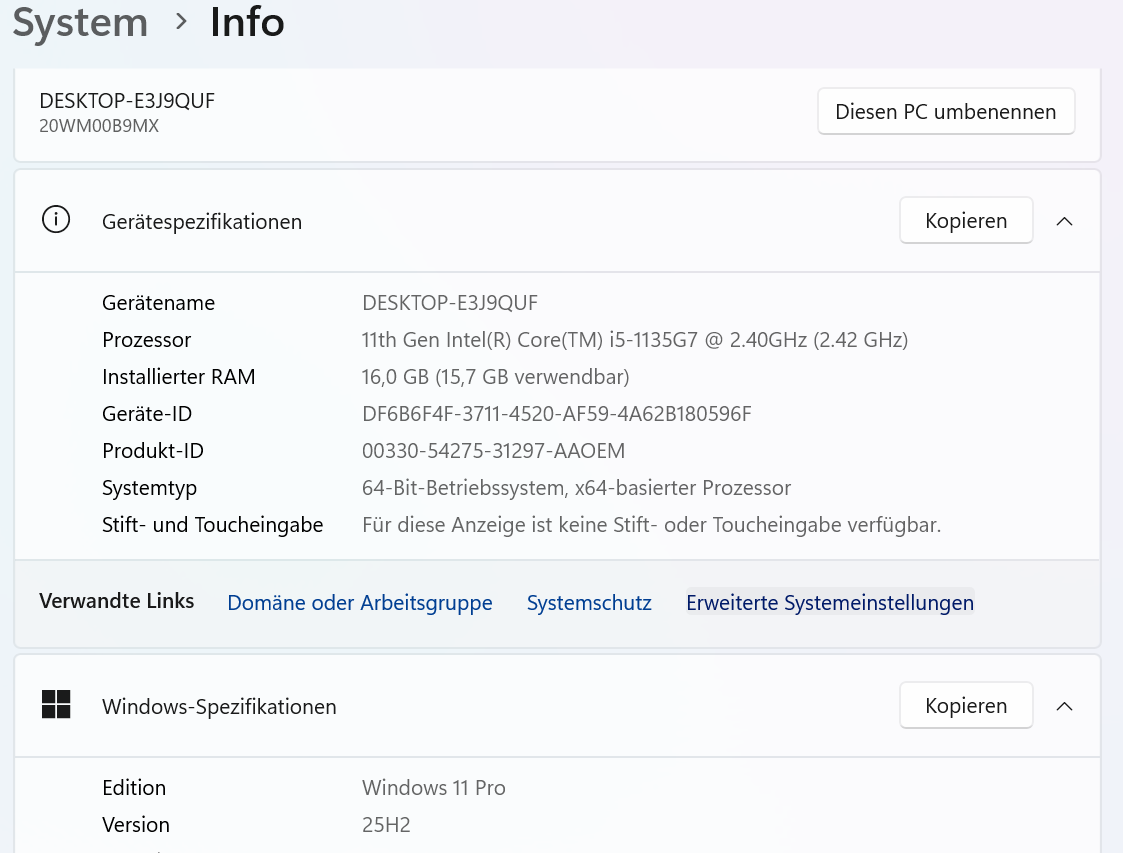Click the Gerätename label
This screenshot has height=853, width=1123.
click(158, 303)
